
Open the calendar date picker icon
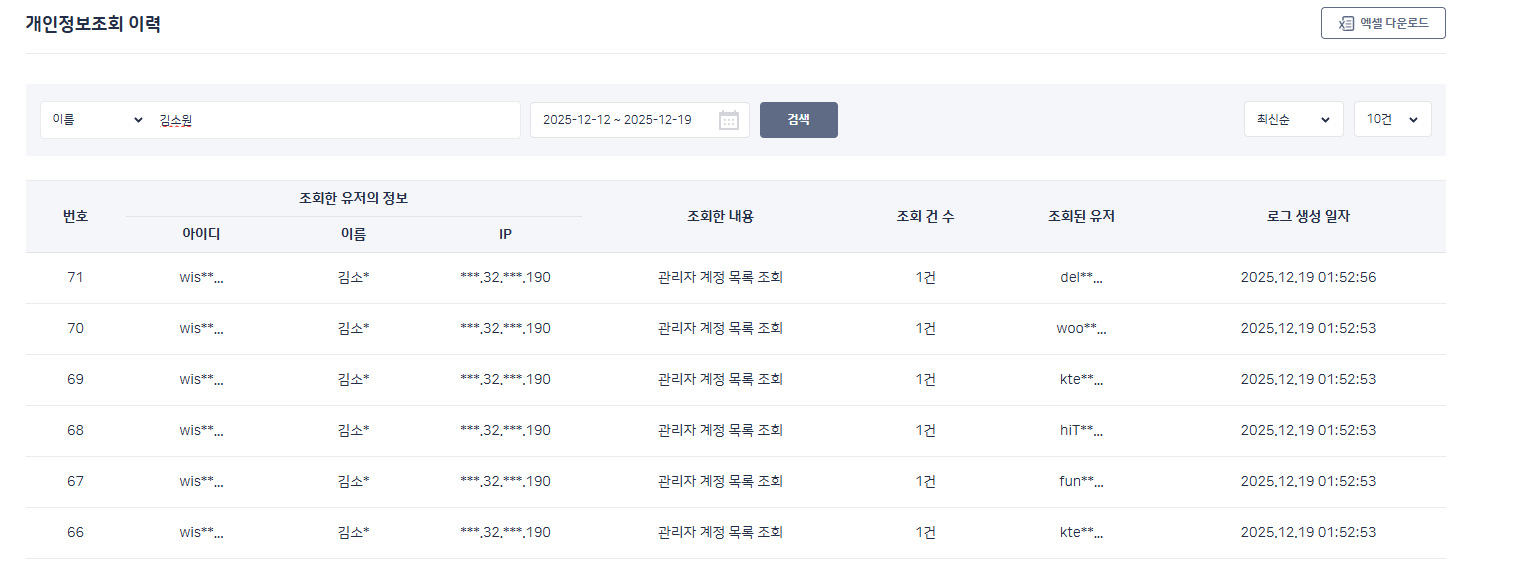coord(729,120)
